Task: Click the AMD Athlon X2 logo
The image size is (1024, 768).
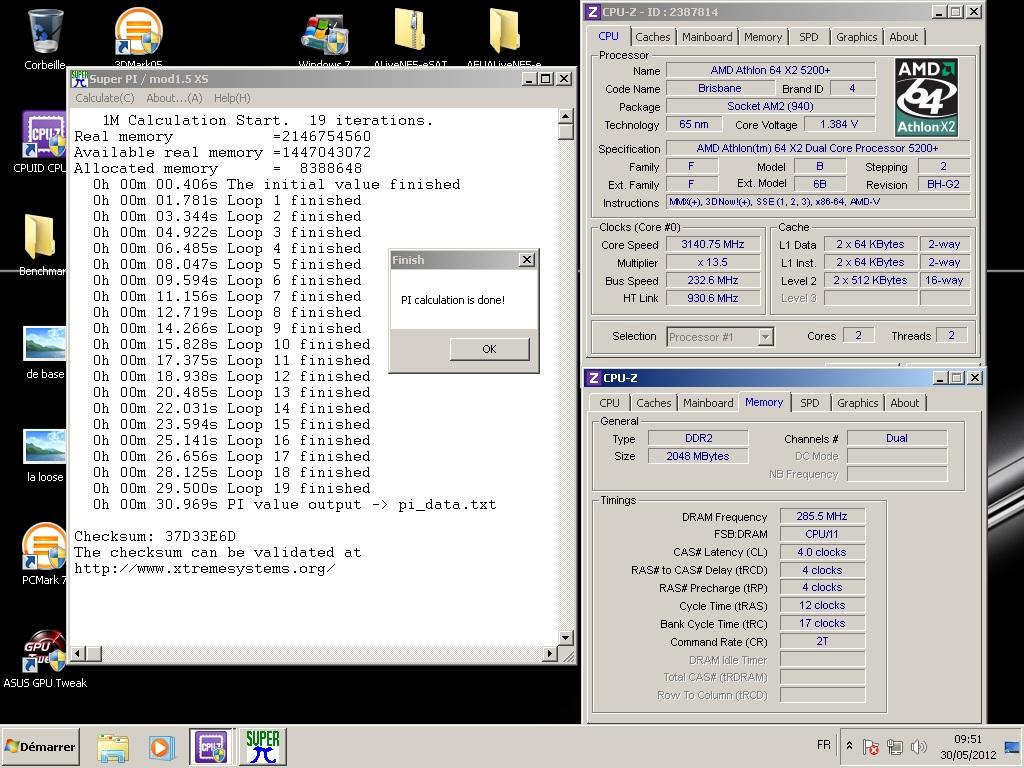Action: coord(927,97)
